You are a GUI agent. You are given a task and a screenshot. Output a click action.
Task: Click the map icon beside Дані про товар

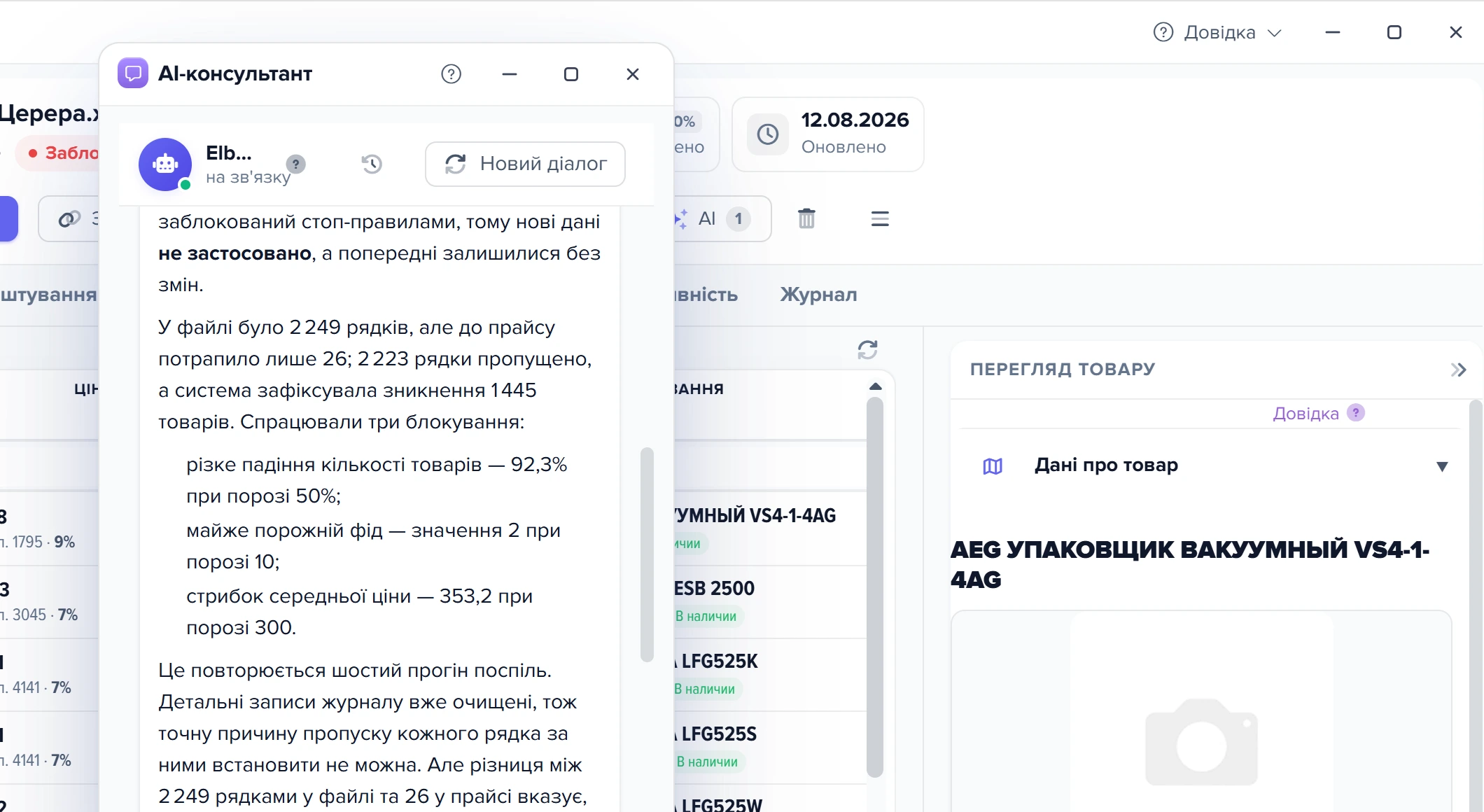pyautogui.click(x=993, y=466)
